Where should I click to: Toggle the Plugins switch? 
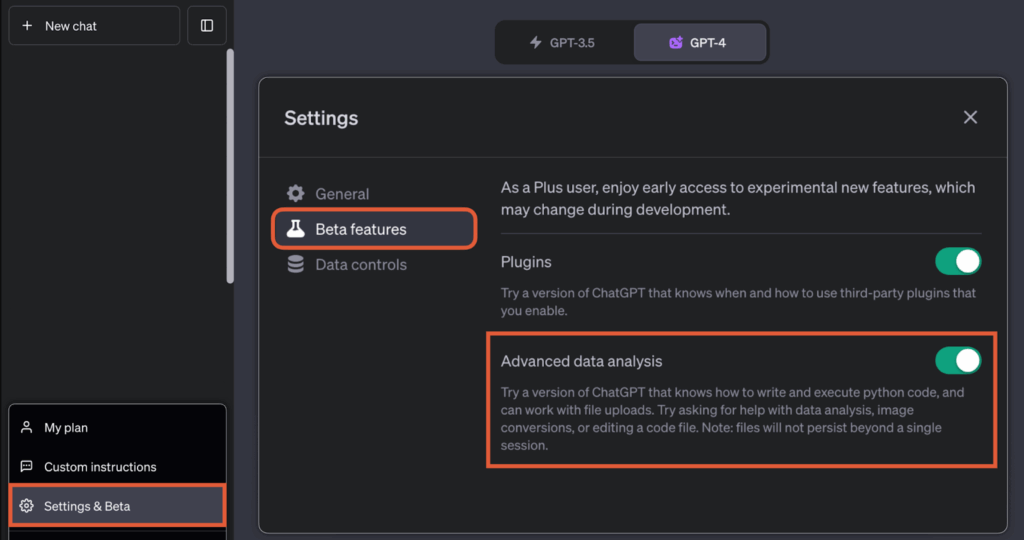957,261
